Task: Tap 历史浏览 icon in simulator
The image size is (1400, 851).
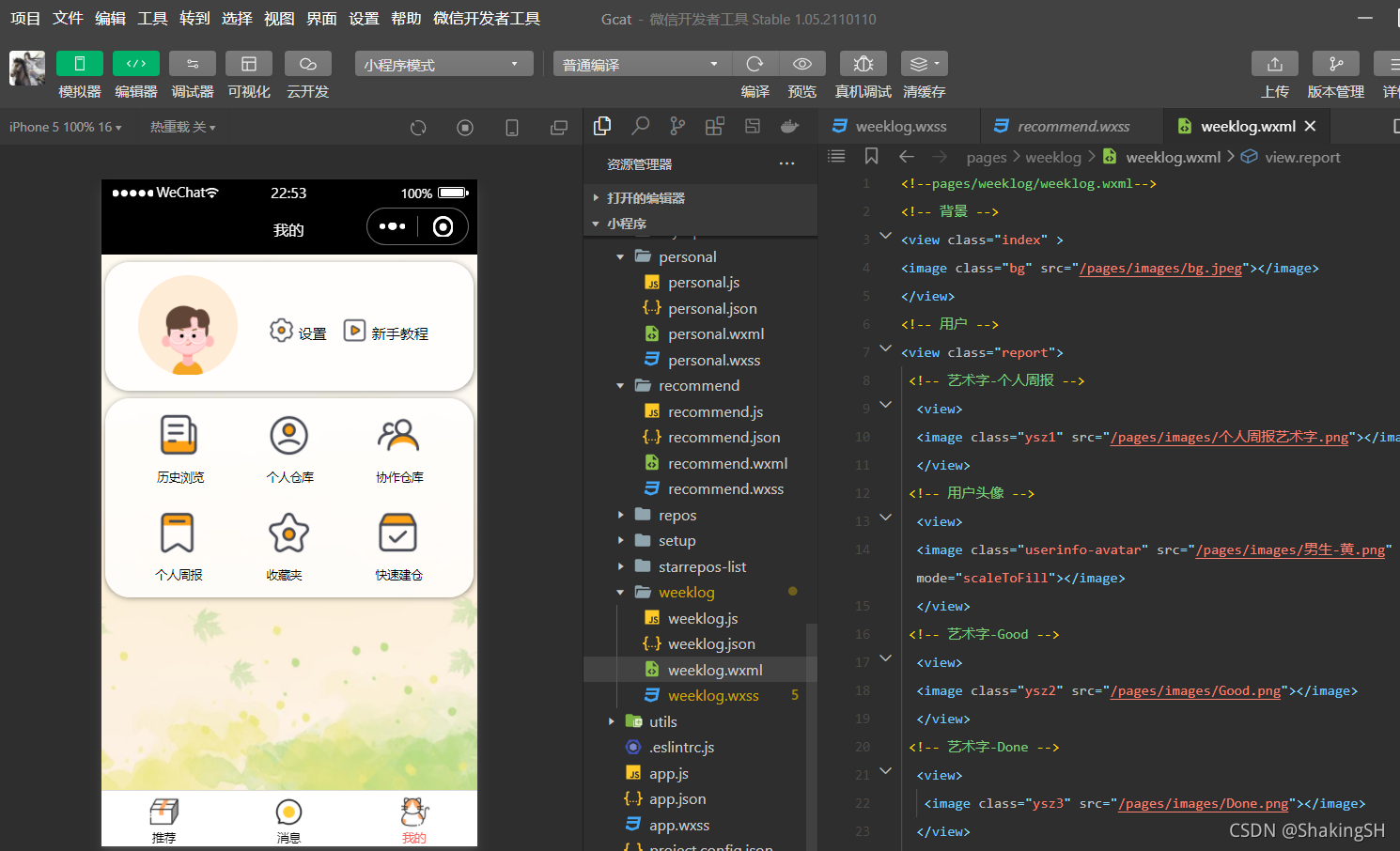Action: click(179, 436)
